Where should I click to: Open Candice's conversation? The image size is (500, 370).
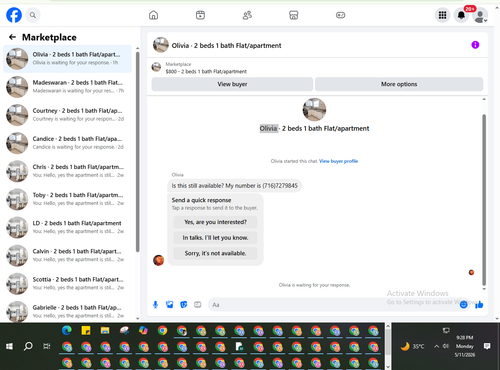click(x=67, y=143)
